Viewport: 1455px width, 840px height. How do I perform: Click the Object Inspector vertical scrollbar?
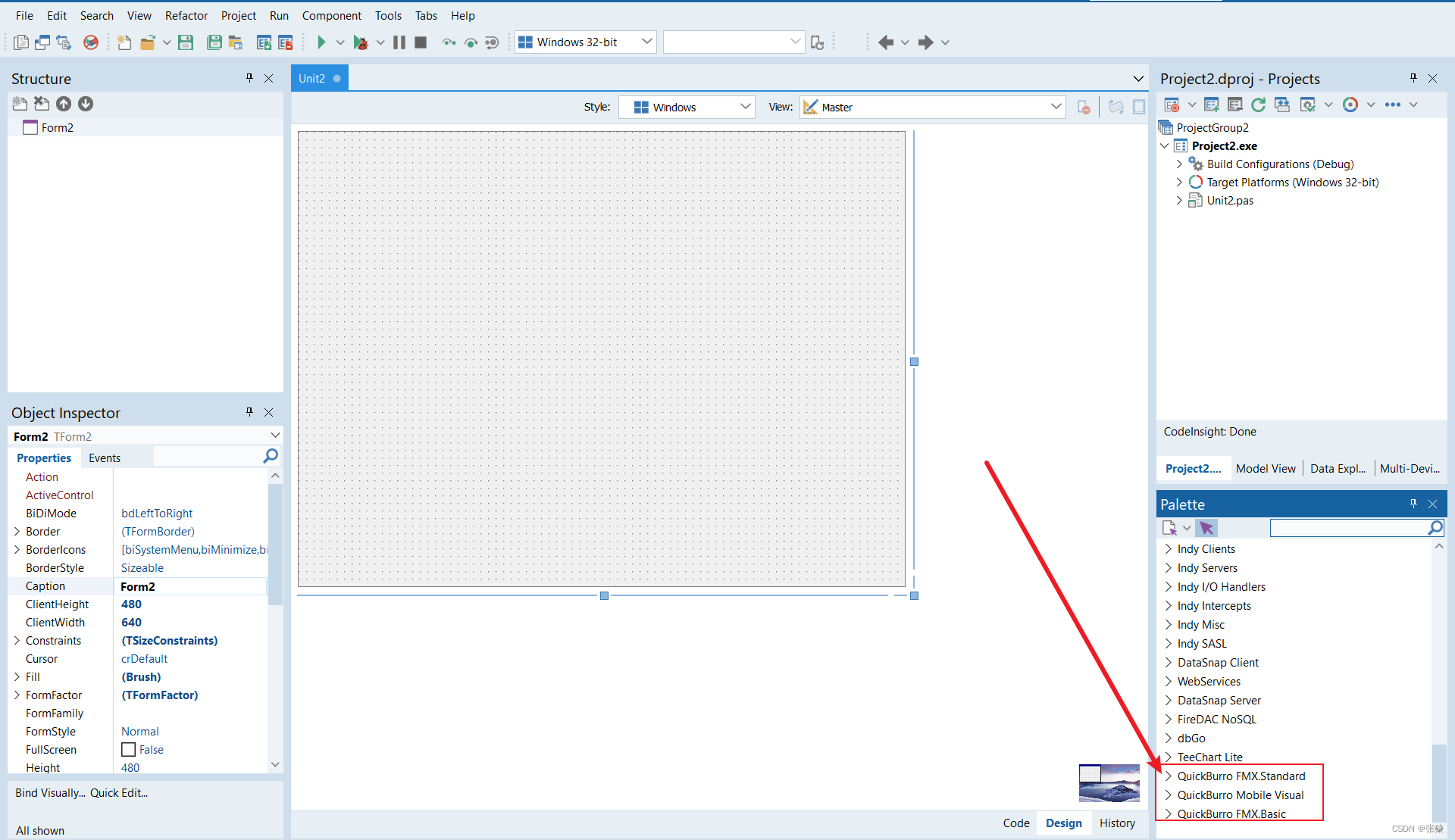tap(275, 545)
